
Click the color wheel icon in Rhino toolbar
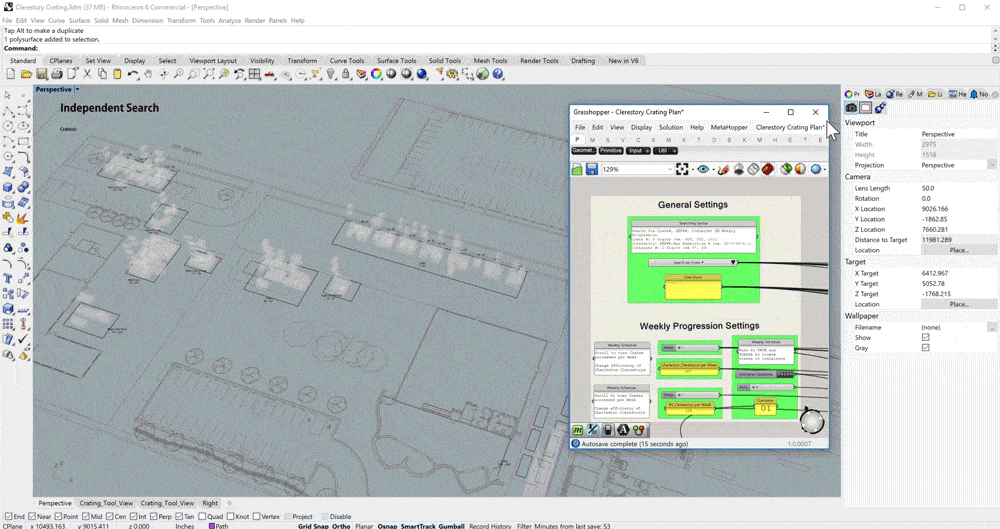tap(376, 74)
